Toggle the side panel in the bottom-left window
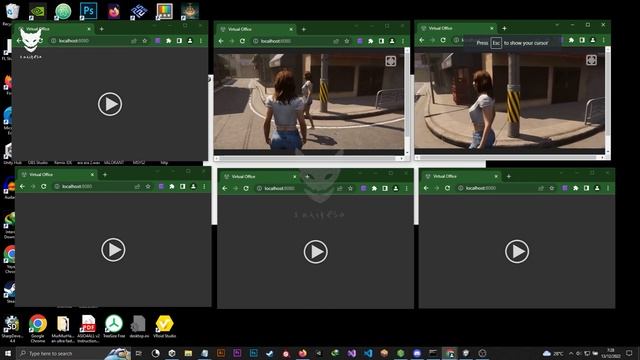This screenshot has width=640, height=360. coord(182,187)
